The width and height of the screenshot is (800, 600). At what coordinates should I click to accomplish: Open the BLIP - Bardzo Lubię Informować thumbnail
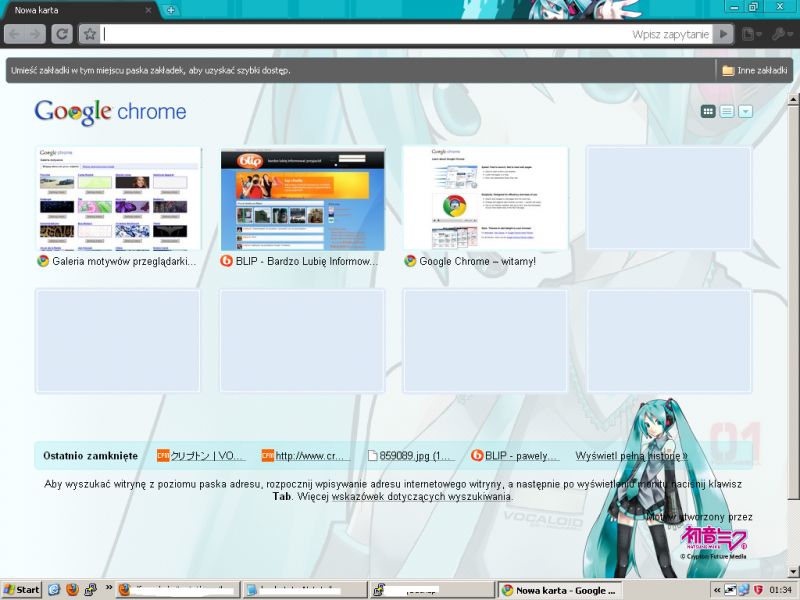coord(303,199)
